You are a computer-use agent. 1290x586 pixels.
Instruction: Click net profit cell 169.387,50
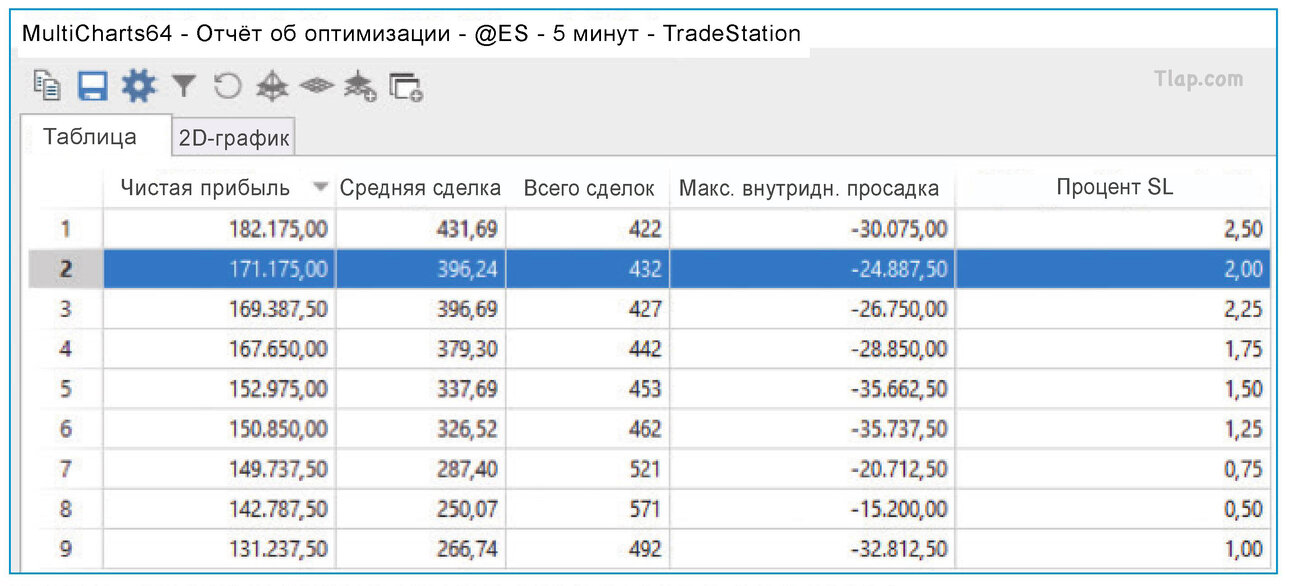click(219, 309)
